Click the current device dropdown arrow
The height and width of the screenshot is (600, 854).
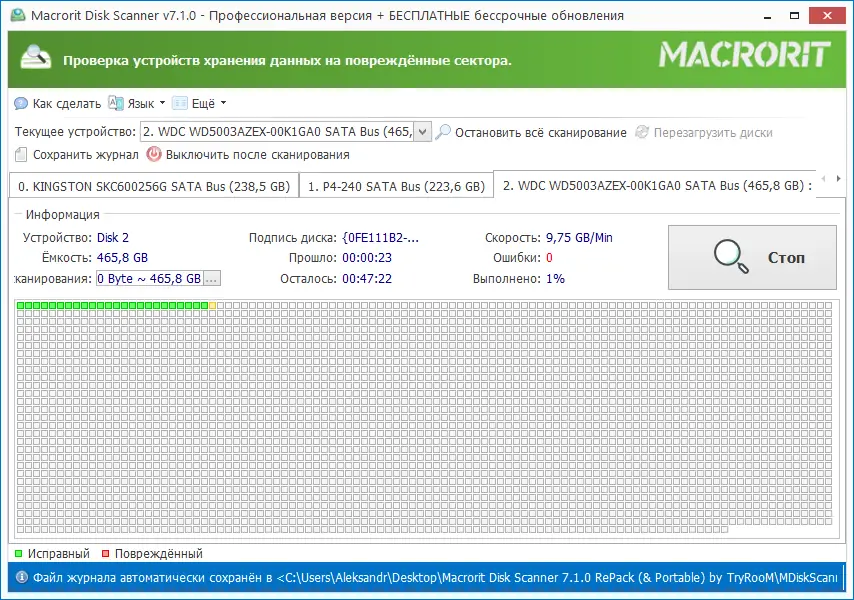[x=423, y=132]
